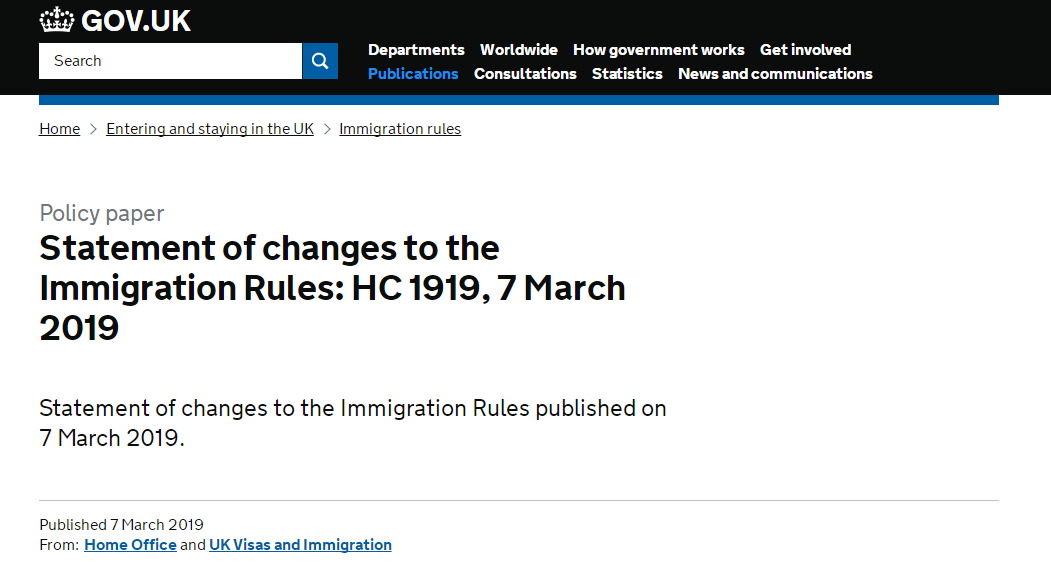Open the Consultations navigation item
Image resolution: width=1051 pixels, height=574 pixels.
pyautogui.click(x=525, y=74)
